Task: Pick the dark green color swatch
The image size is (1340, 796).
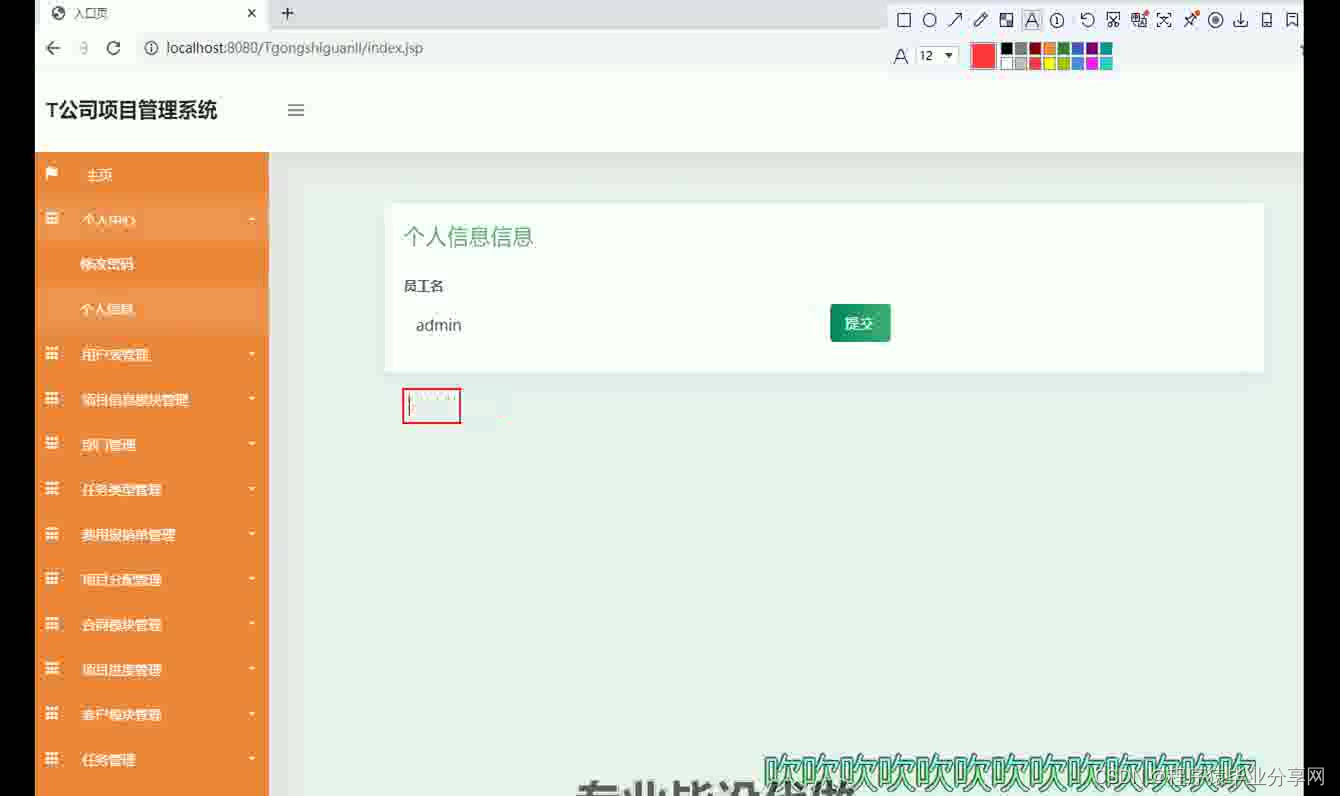Action: (x=1064, y=48)
